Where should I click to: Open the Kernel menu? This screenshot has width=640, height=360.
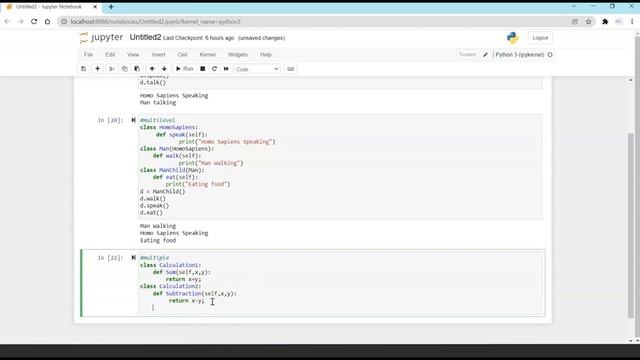tap(207, 55)
